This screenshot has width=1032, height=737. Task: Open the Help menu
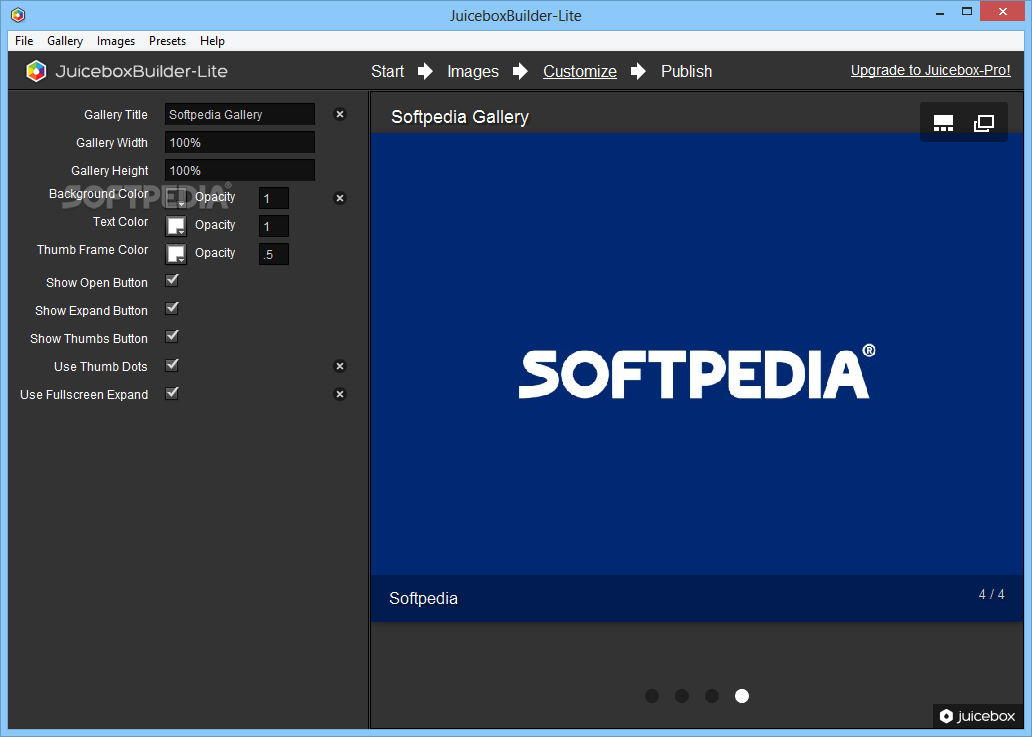coord(213,41)
